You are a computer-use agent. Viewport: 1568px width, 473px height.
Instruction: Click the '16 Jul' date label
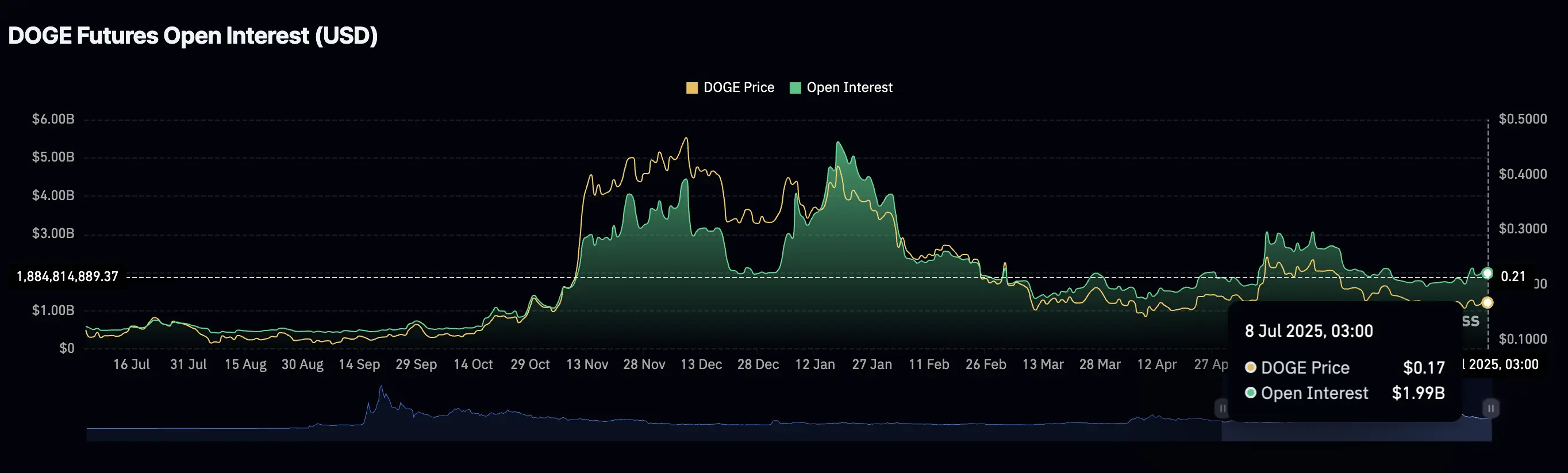click(132, 364)
